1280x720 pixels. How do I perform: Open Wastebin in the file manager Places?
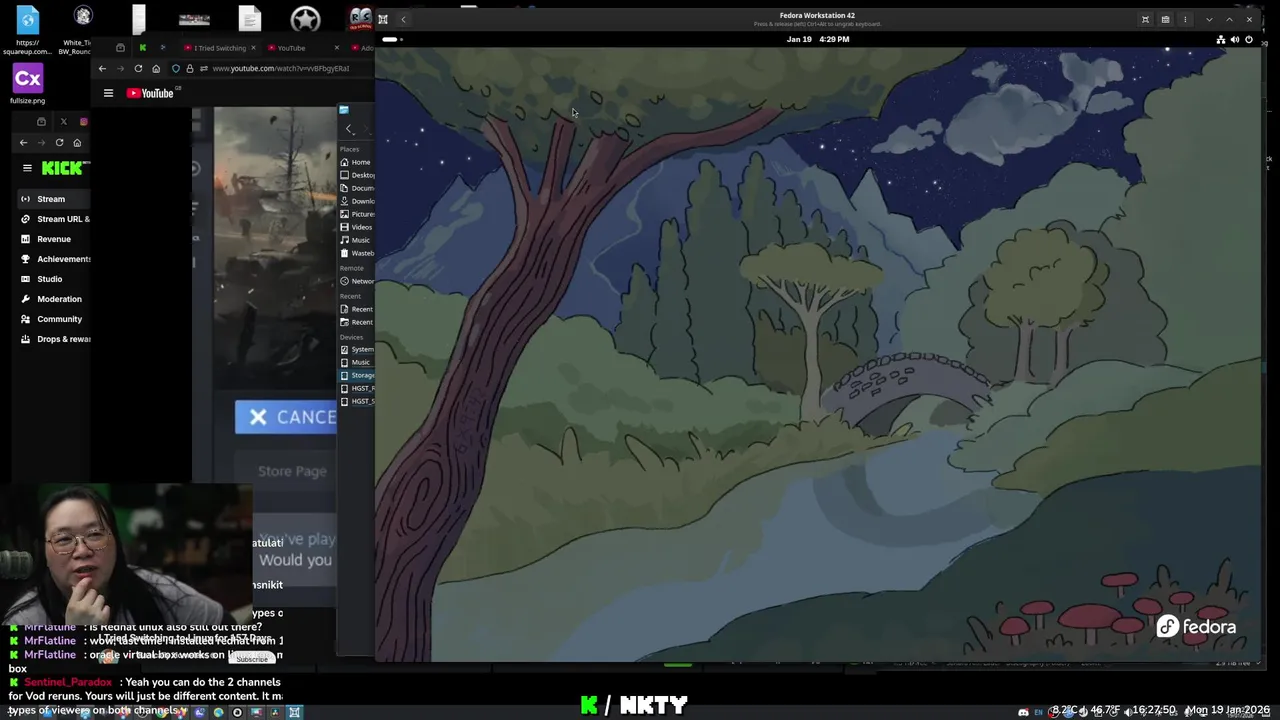(x=357, y=253)
